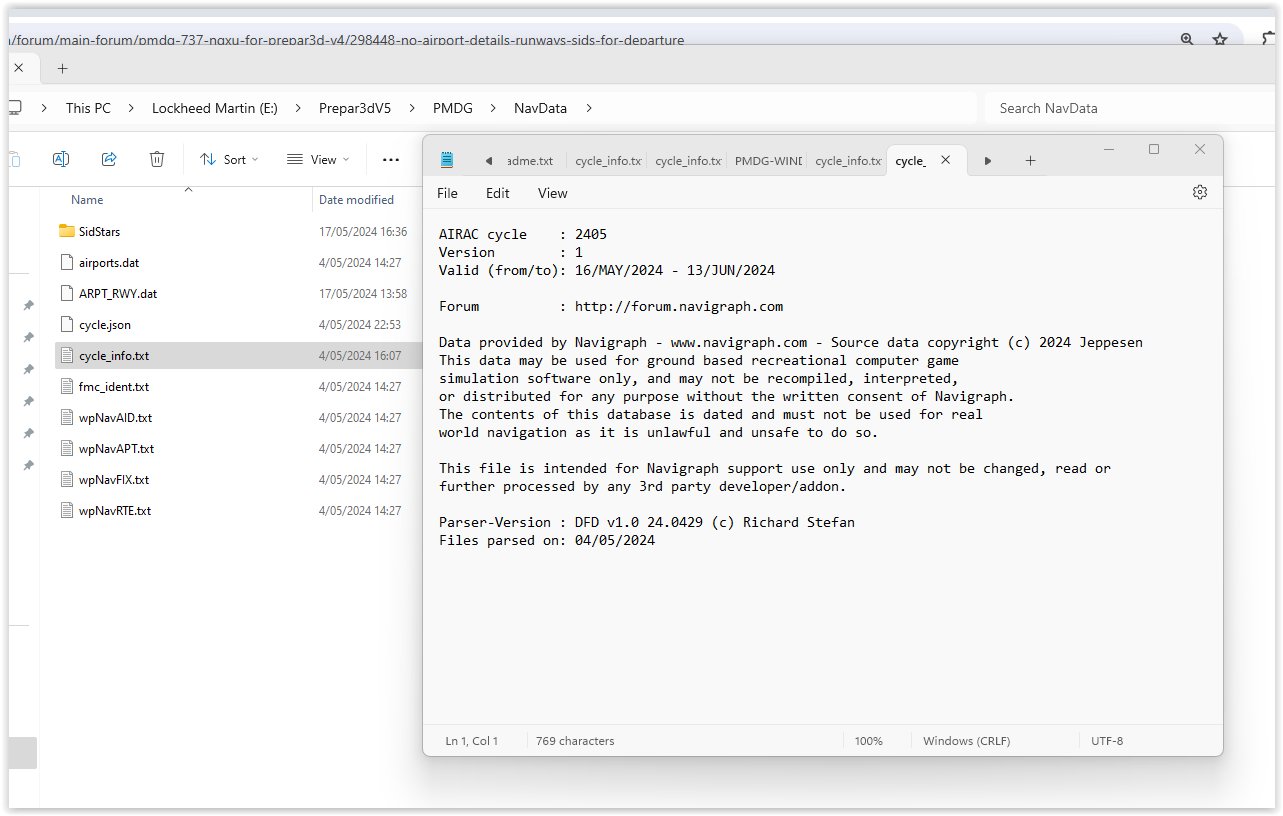This screenshot has width=1283, height=816.
Task: Add a new Notepad tab
Action: 1030,160
